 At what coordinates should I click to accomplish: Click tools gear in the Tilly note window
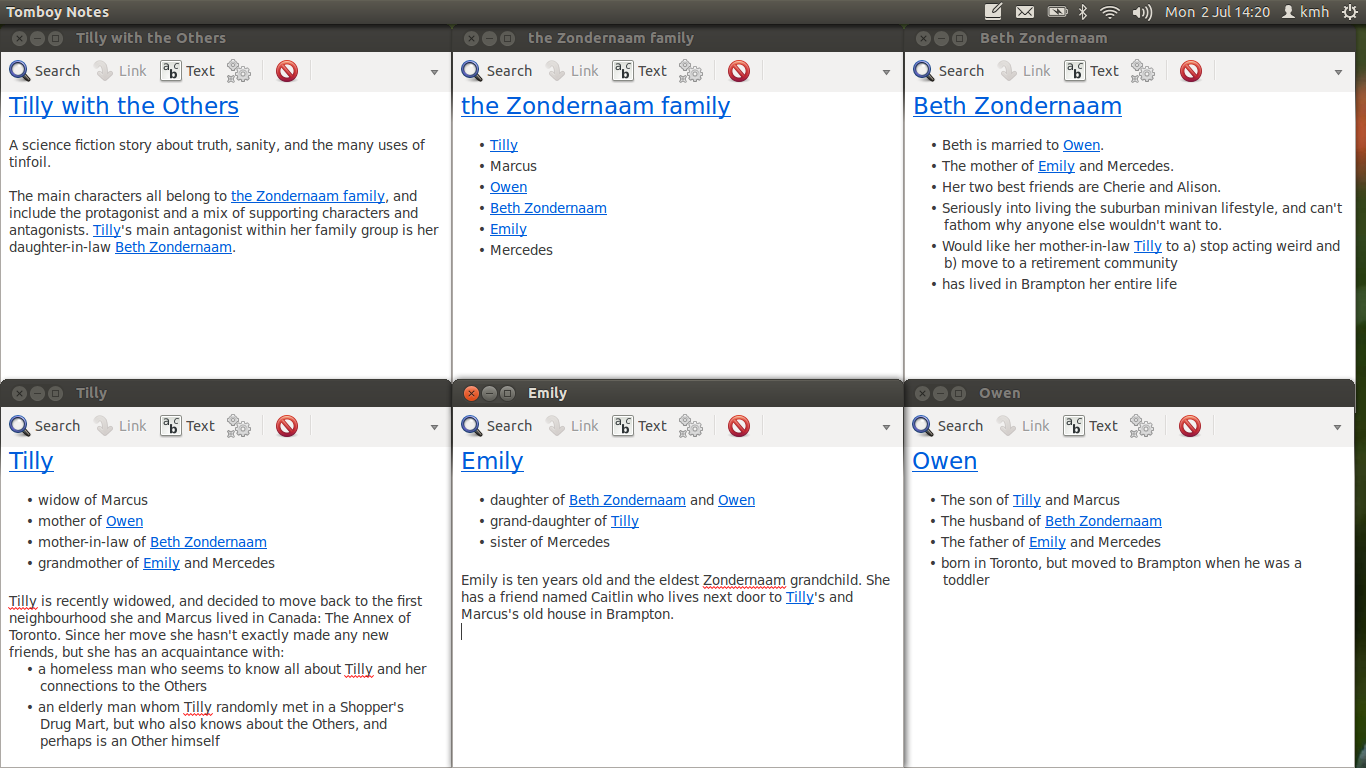238,426
